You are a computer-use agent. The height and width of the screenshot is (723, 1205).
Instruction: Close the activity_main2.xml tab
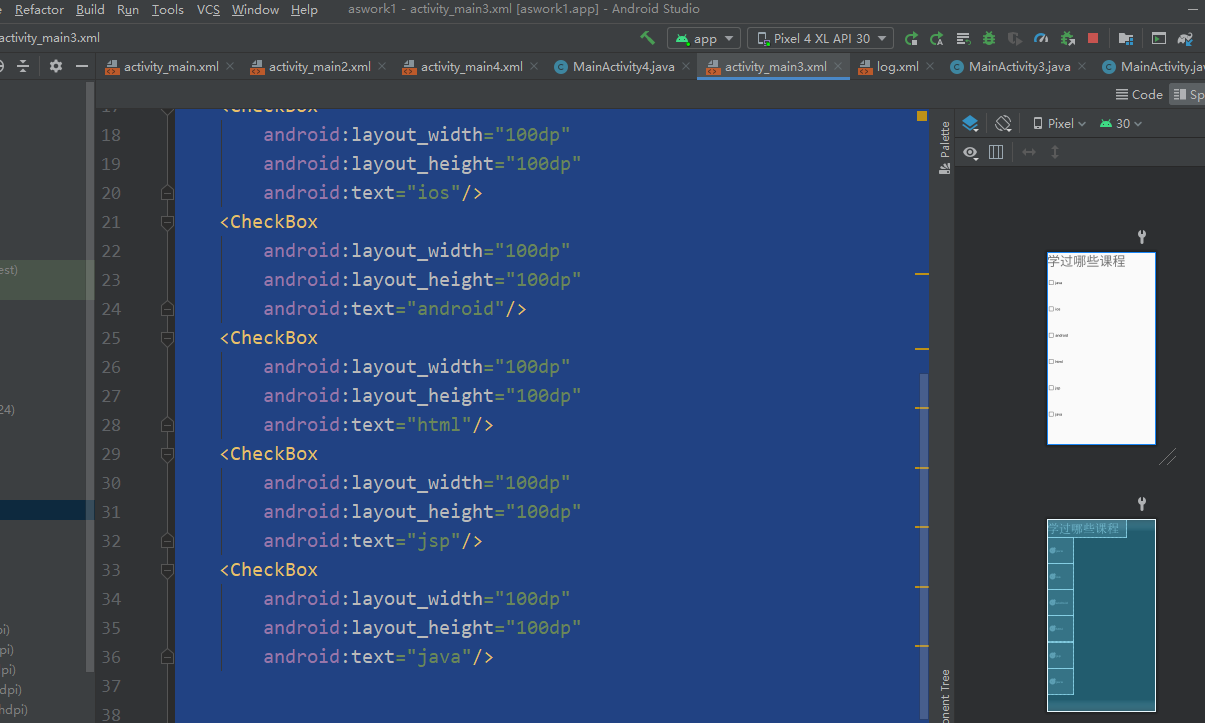tap(382, 67)
